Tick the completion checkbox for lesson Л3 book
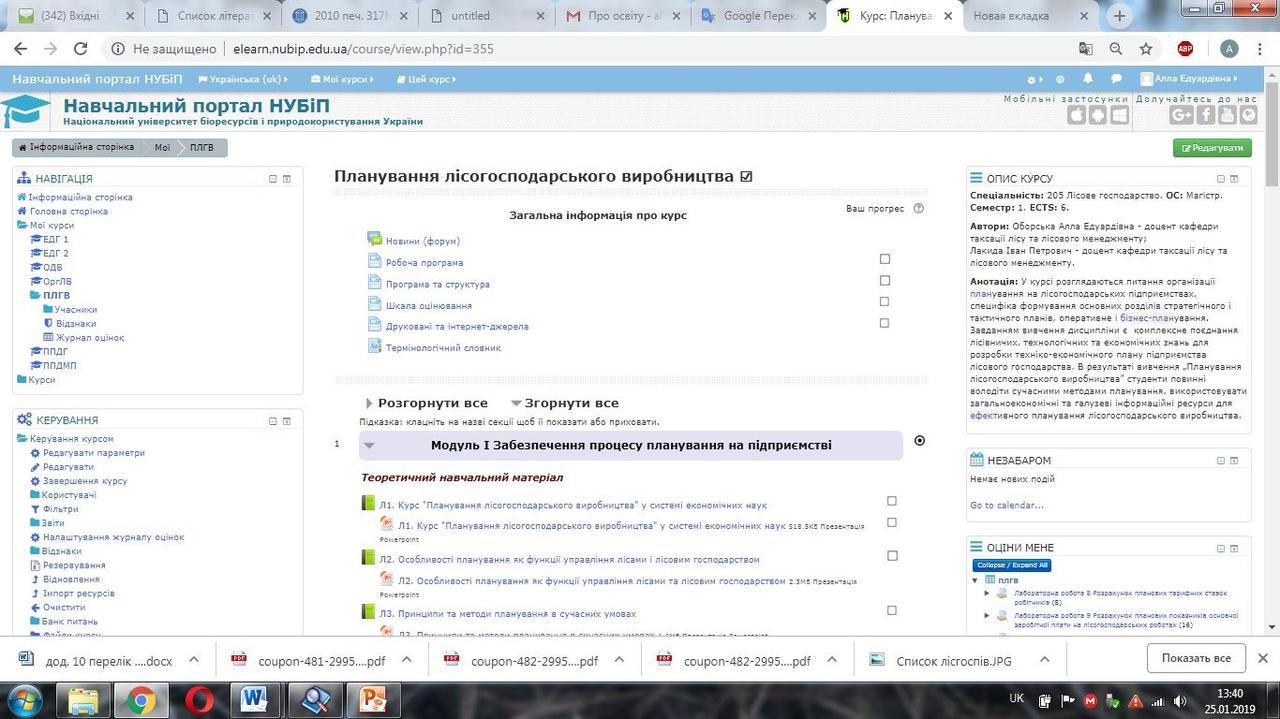This screenshot has height=719, width=1280. [x=892, y=610]
